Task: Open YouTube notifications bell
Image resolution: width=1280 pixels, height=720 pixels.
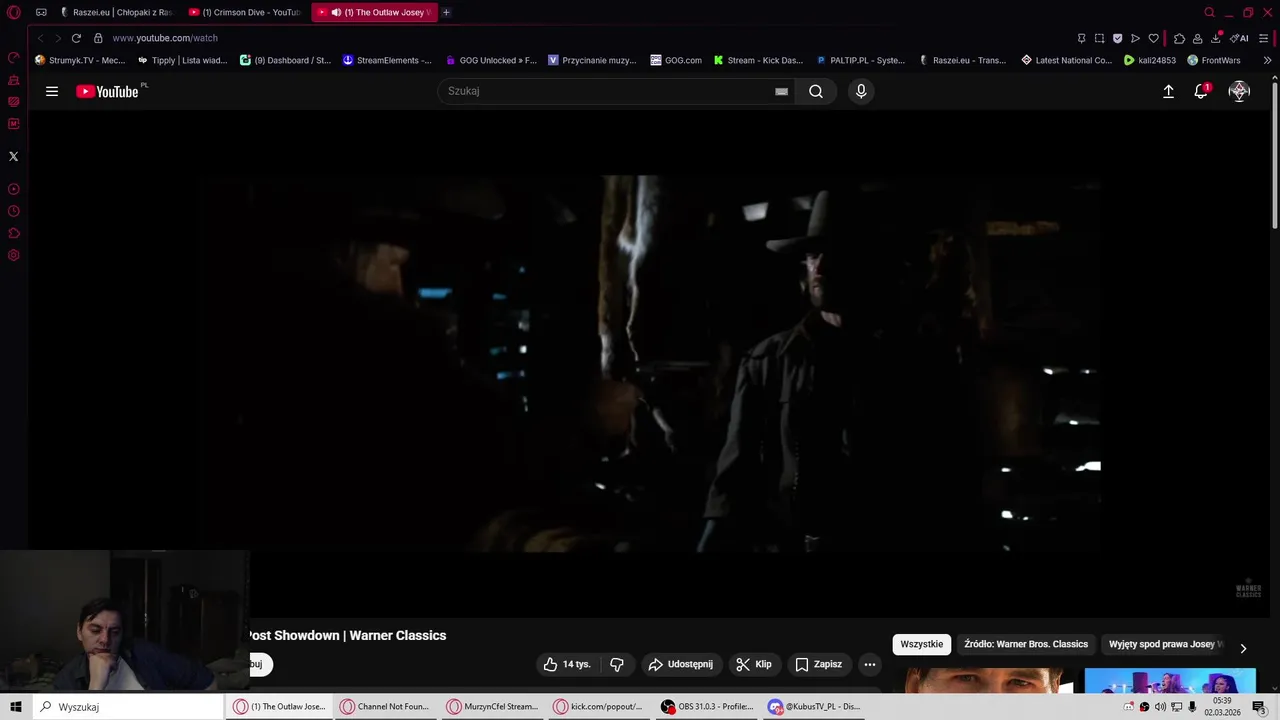Action: 1201,91
